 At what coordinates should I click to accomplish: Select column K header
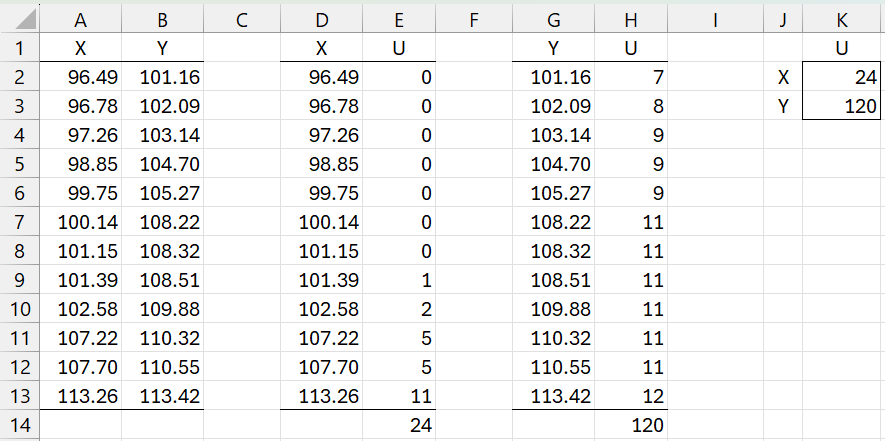click(x=842, y=17)
